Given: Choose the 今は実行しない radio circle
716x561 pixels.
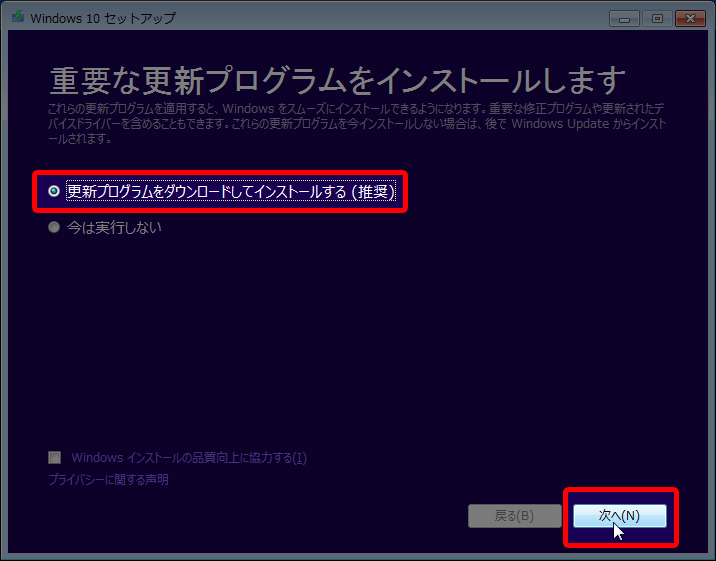Looking at the screenshot, I should coord(54,228).
